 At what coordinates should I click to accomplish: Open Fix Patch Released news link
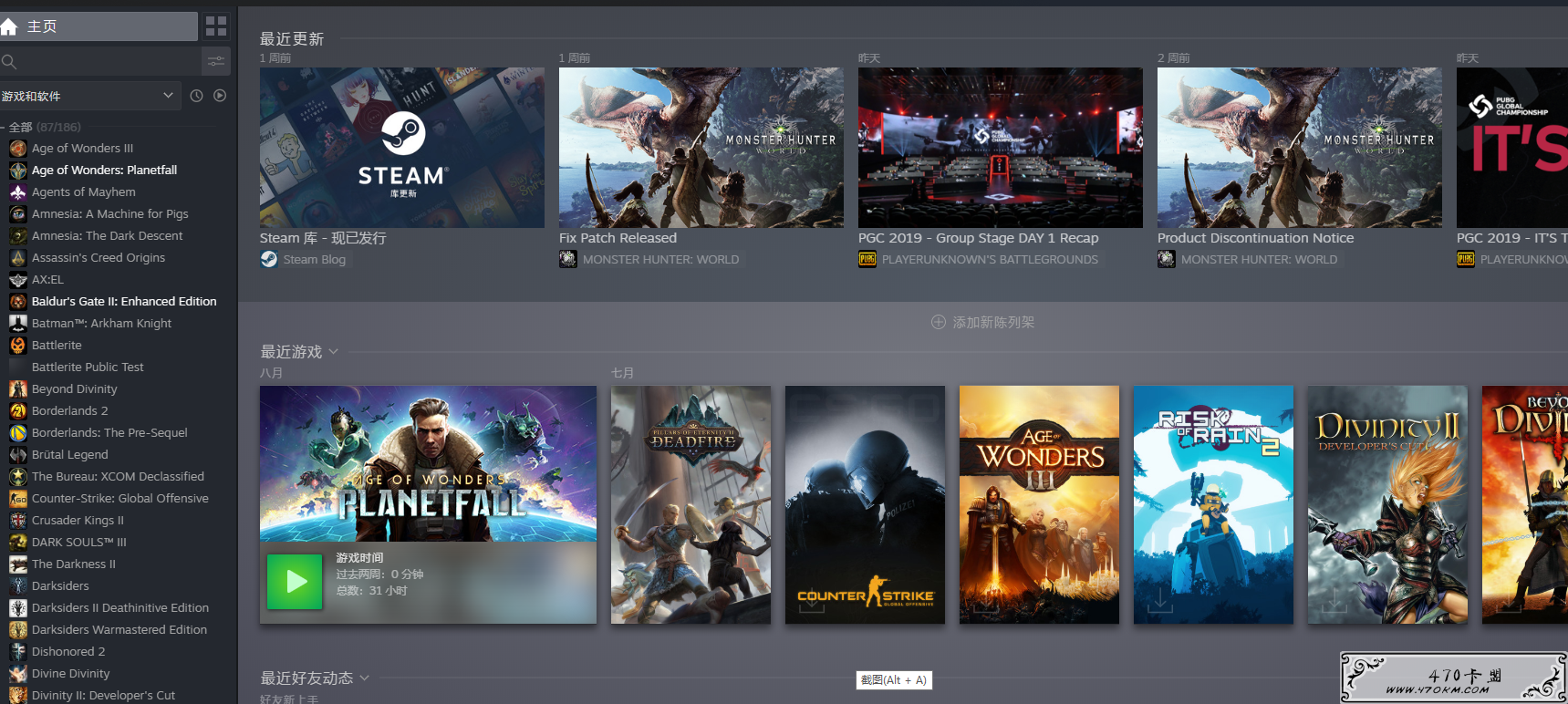tap(618, 238)
